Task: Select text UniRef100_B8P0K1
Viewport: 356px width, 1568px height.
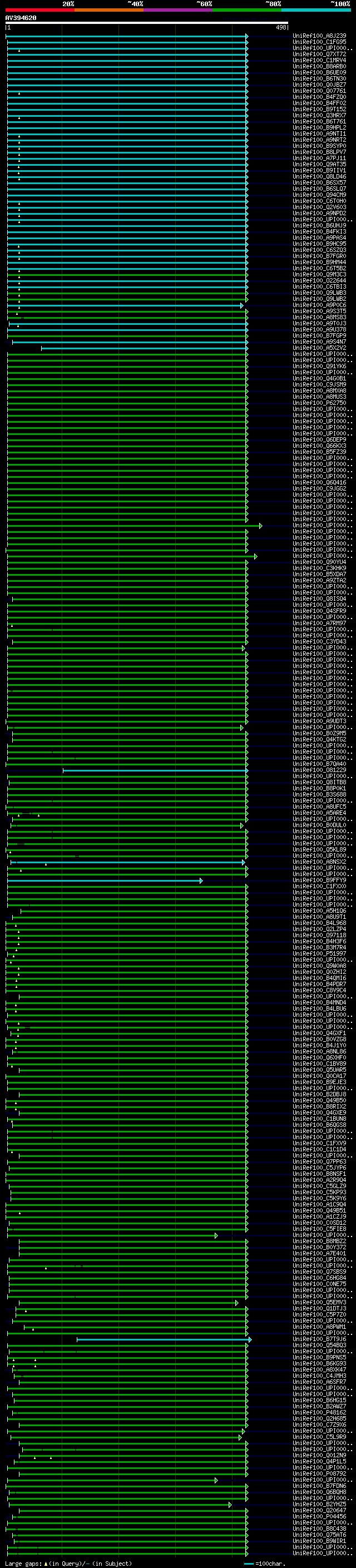Action: pyautogui.click(x=319, y=788)
